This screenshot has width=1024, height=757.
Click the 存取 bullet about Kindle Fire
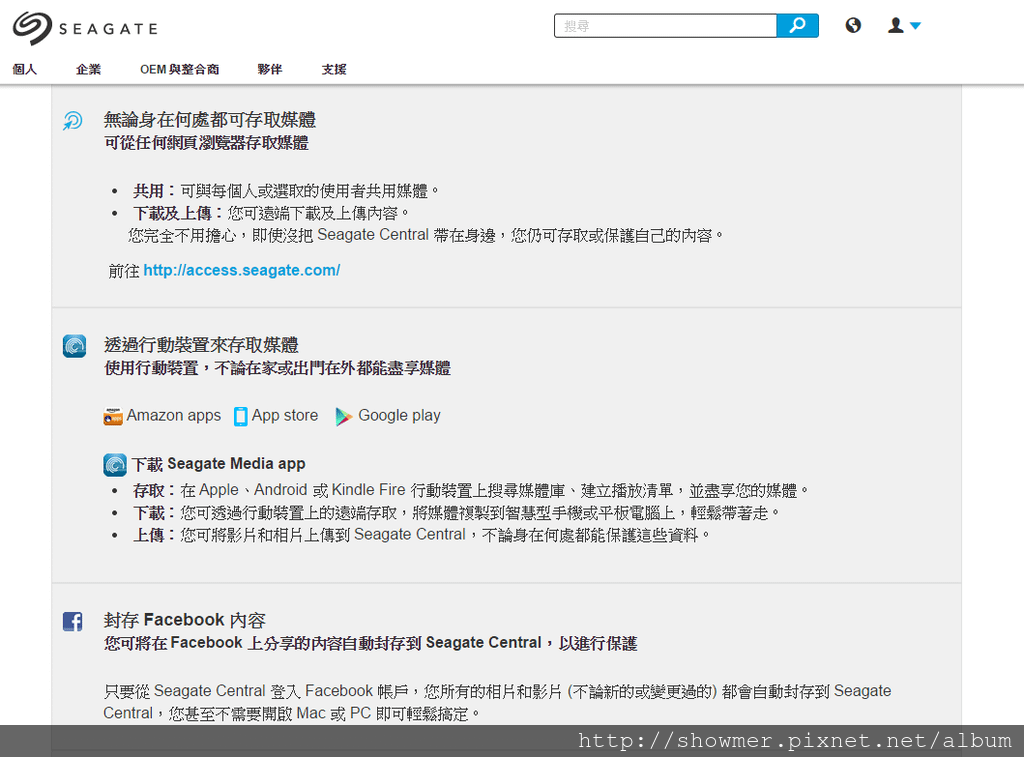(471, 491)
